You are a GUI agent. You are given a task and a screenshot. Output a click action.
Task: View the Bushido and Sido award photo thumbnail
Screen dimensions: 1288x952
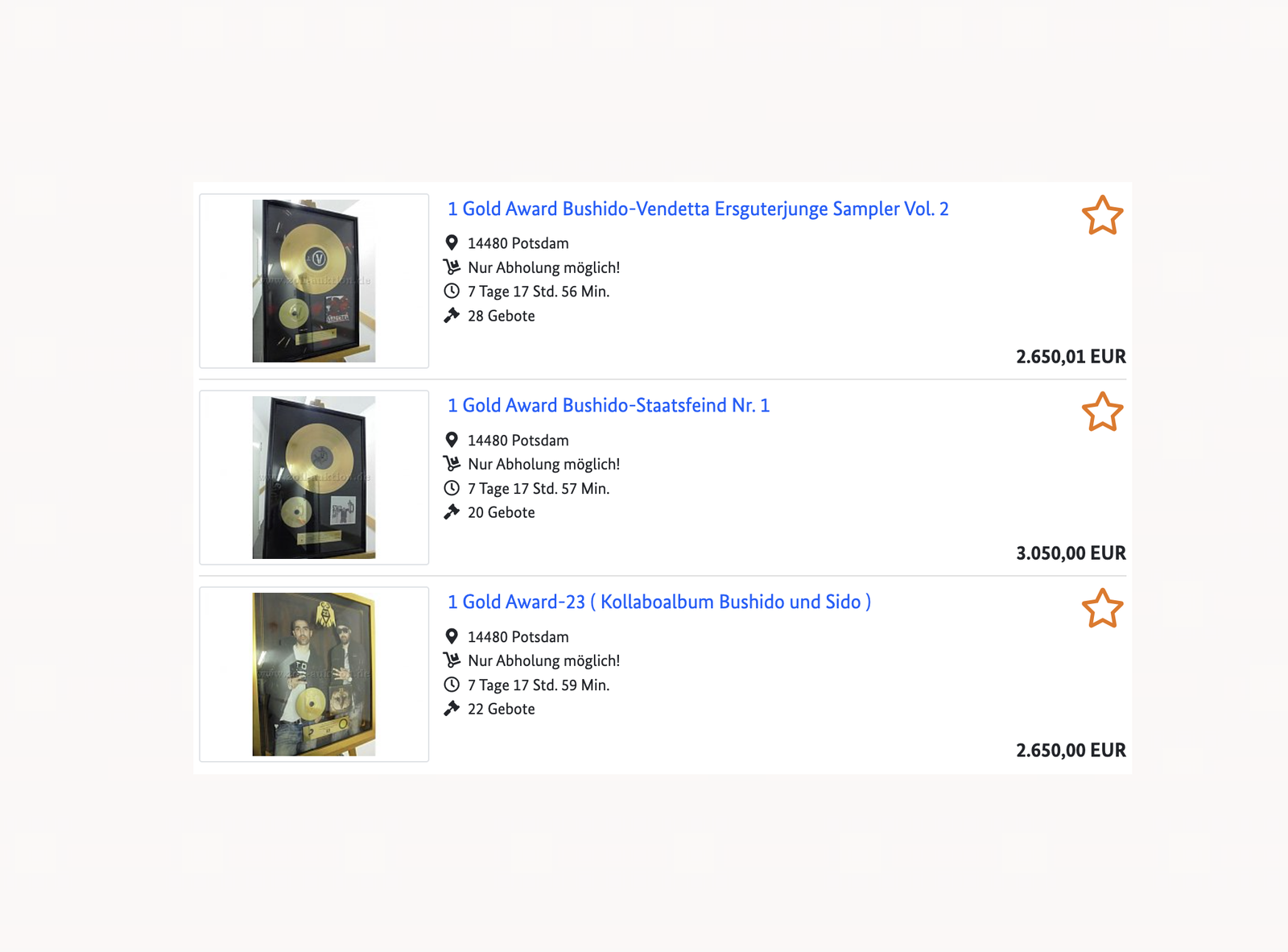[x=314, y=674]
